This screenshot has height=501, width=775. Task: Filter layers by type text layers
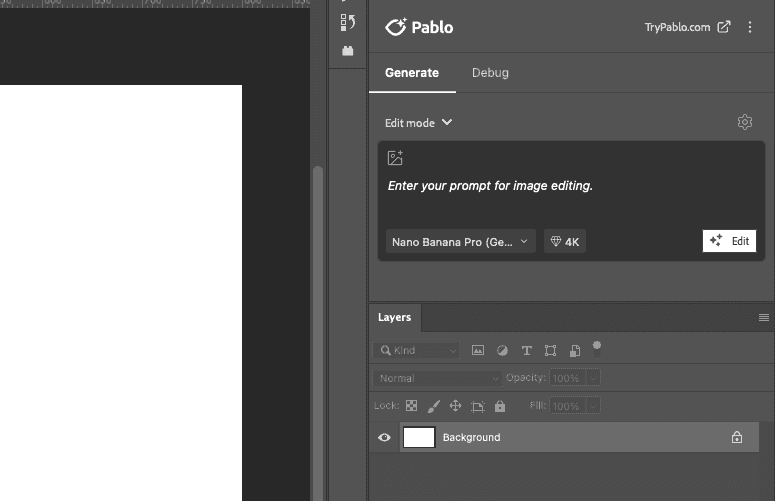tap(527, 351)
